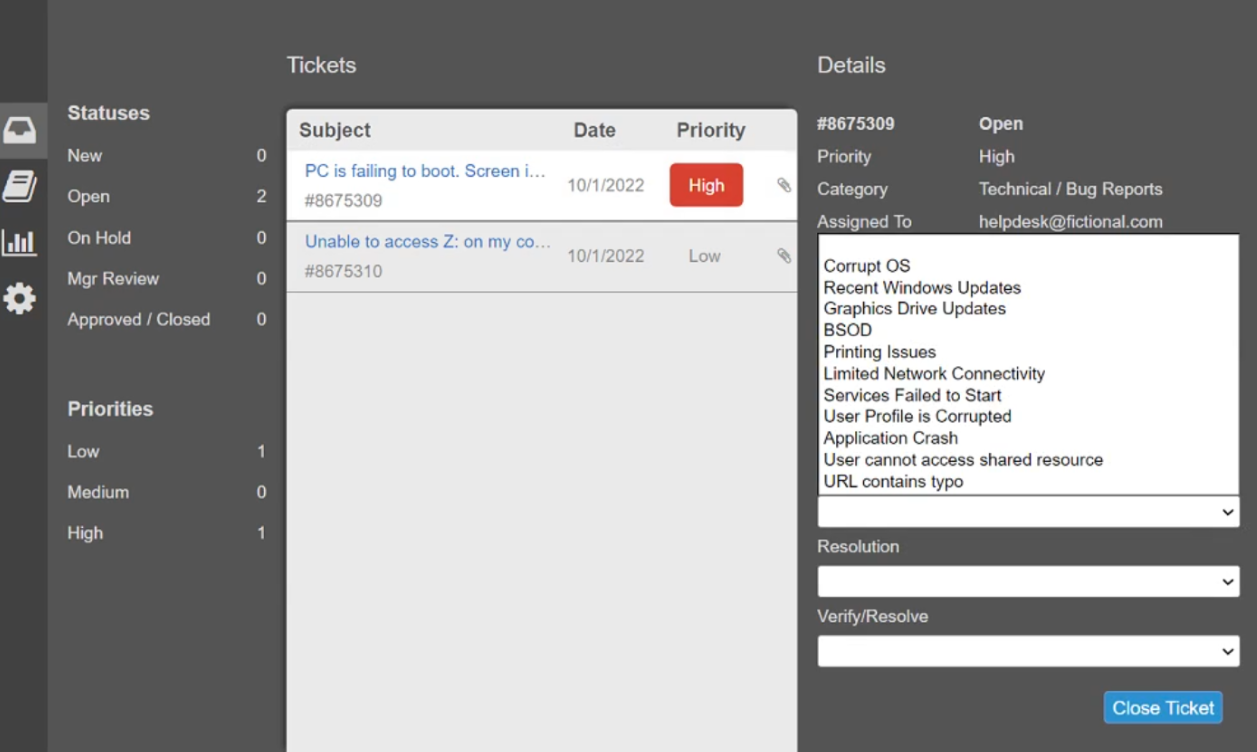Sort tickets by Priority column header

point(711,130)
